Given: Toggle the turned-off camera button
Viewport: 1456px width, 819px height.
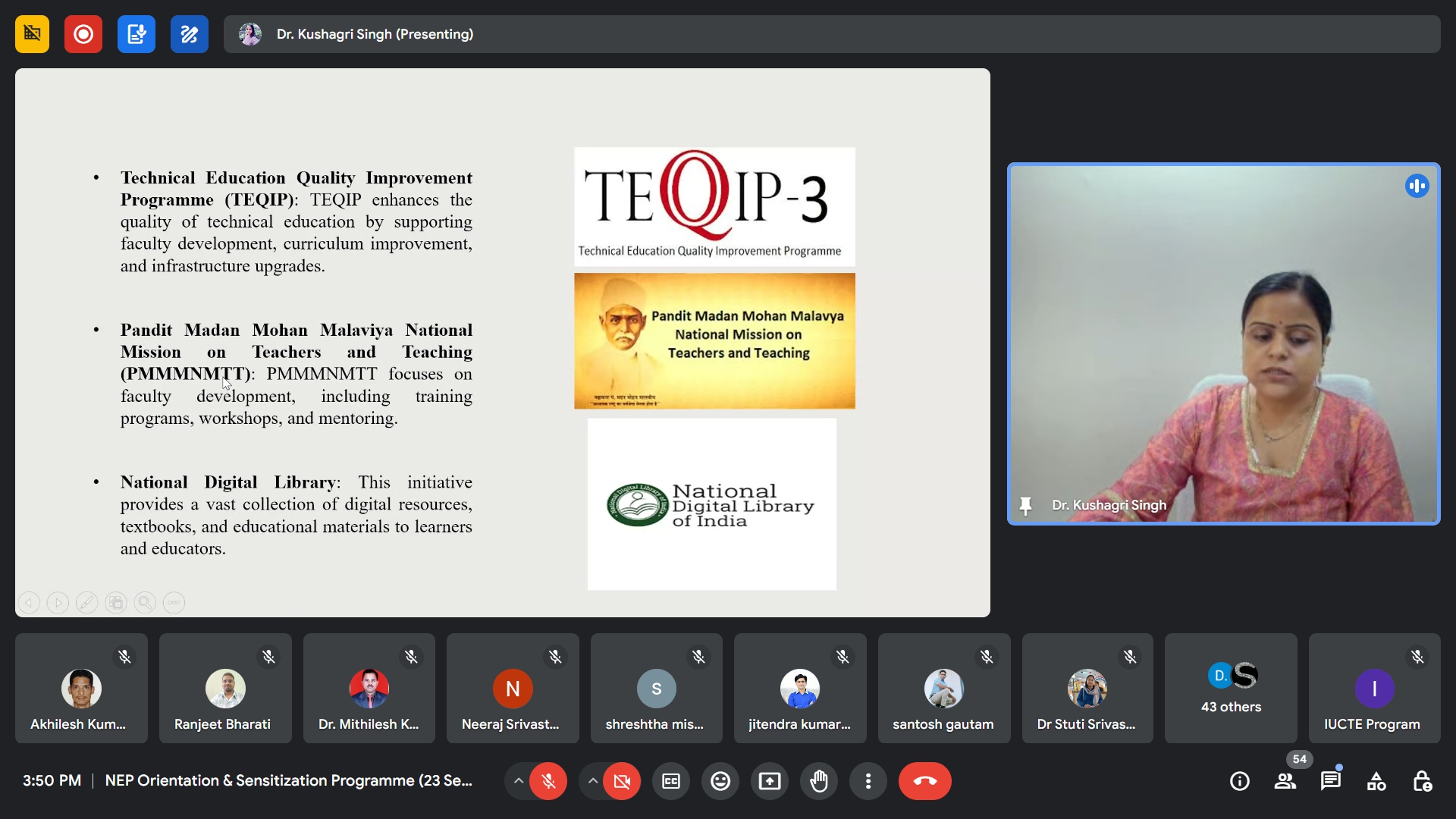Looking at the screenshot, I should pos(622,781).
